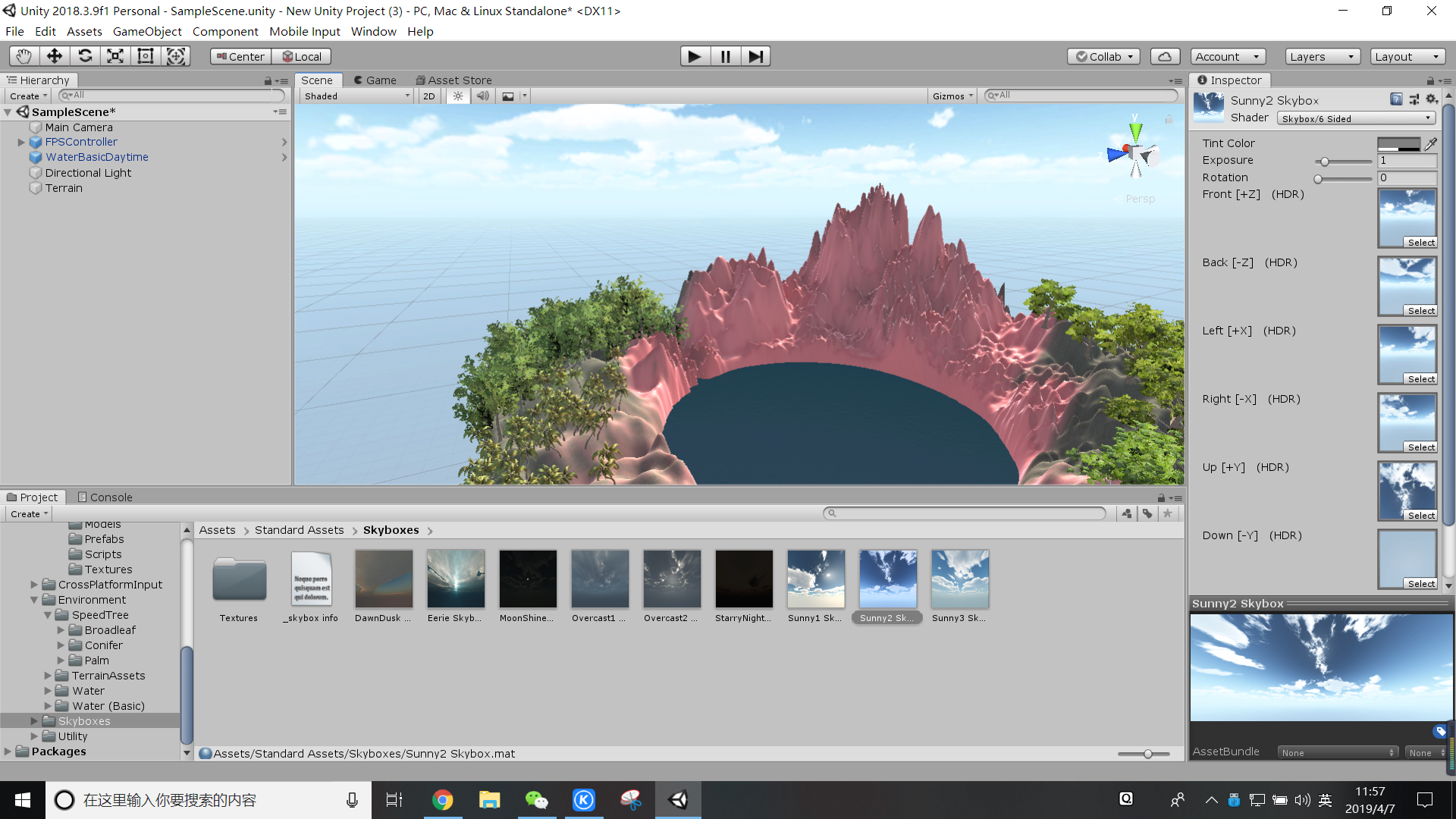Select the Rect transform tool
1456x819 pixels.
[146, 56]
